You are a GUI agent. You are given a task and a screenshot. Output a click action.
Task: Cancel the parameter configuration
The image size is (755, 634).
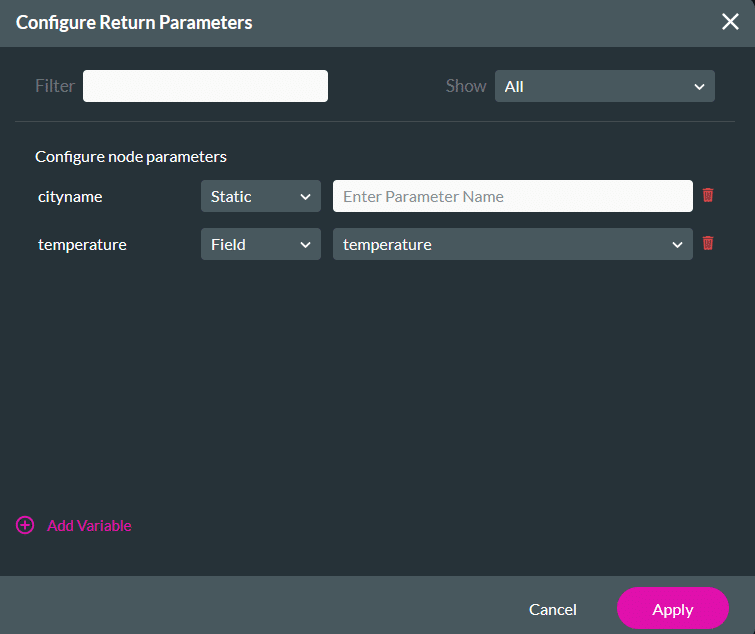coord(552,609)
